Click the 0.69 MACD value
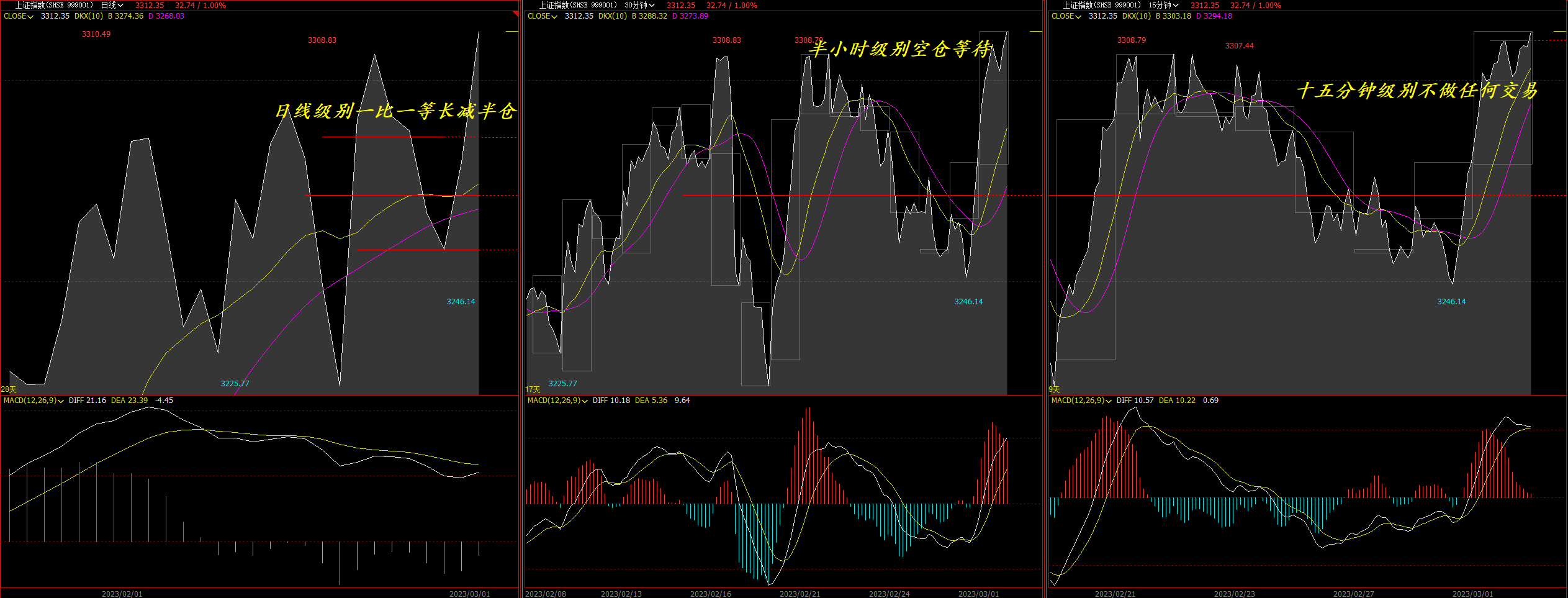The height and width of the screenshot is (598, 1568). pyautogui.click(x=1210, y=401)
